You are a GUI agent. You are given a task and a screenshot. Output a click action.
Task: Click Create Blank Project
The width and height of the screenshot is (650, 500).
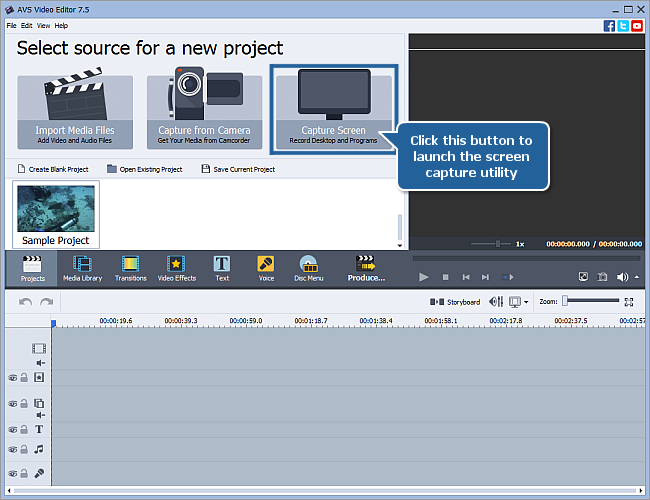click(x=53, y=169)
